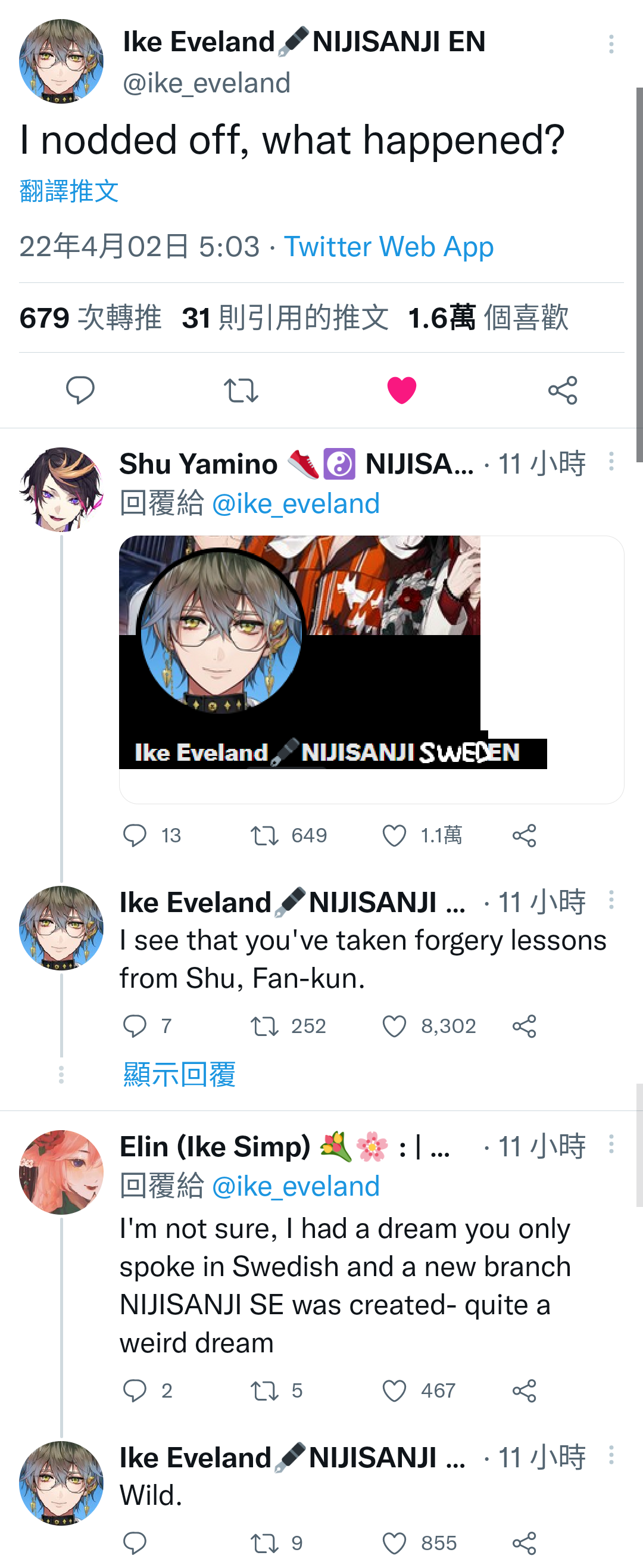Reply to Shu Yamino's tweet with 13 comments

(135, 836)
